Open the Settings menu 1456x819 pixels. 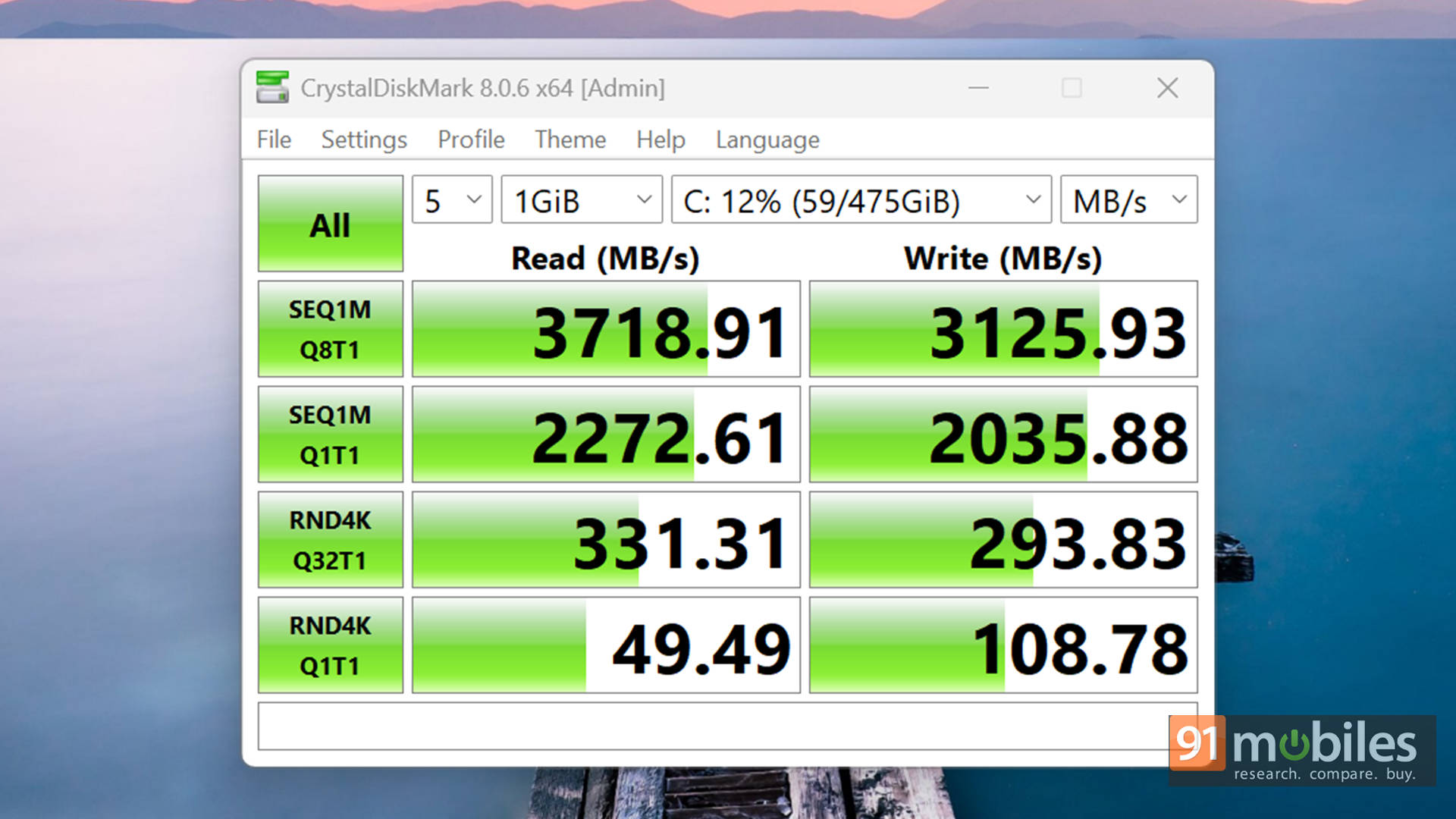[x=364, y=140]
